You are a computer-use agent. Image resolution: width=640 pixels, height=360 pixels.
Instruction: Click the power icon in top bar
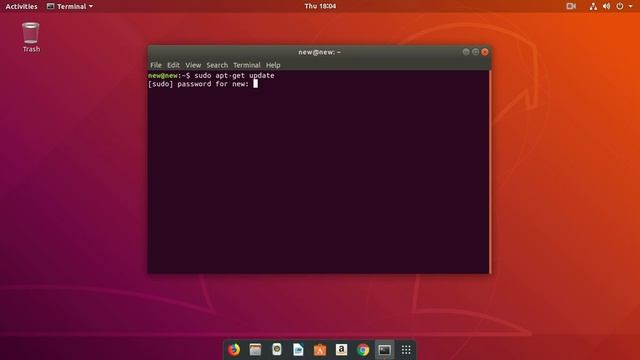(x=620, y=6)
